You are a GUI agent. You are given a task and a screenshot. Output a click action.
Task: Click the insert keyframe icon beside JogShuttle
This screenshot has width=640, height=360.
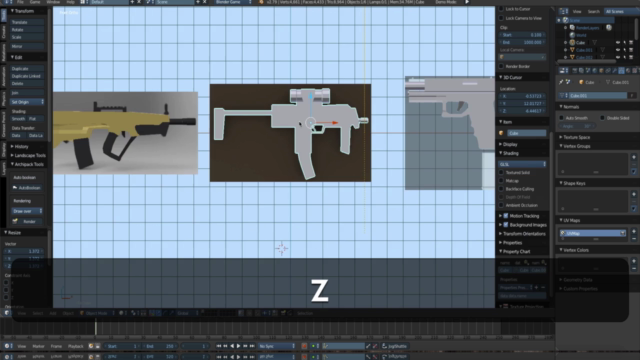point(368,346)
